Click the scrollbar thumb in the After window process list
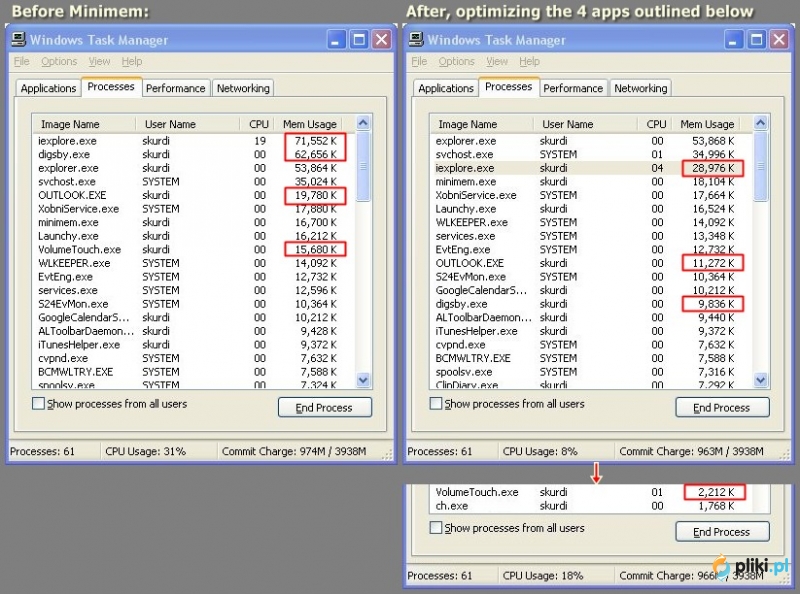Viewport: 800px width, 594px height. point(760,166)
